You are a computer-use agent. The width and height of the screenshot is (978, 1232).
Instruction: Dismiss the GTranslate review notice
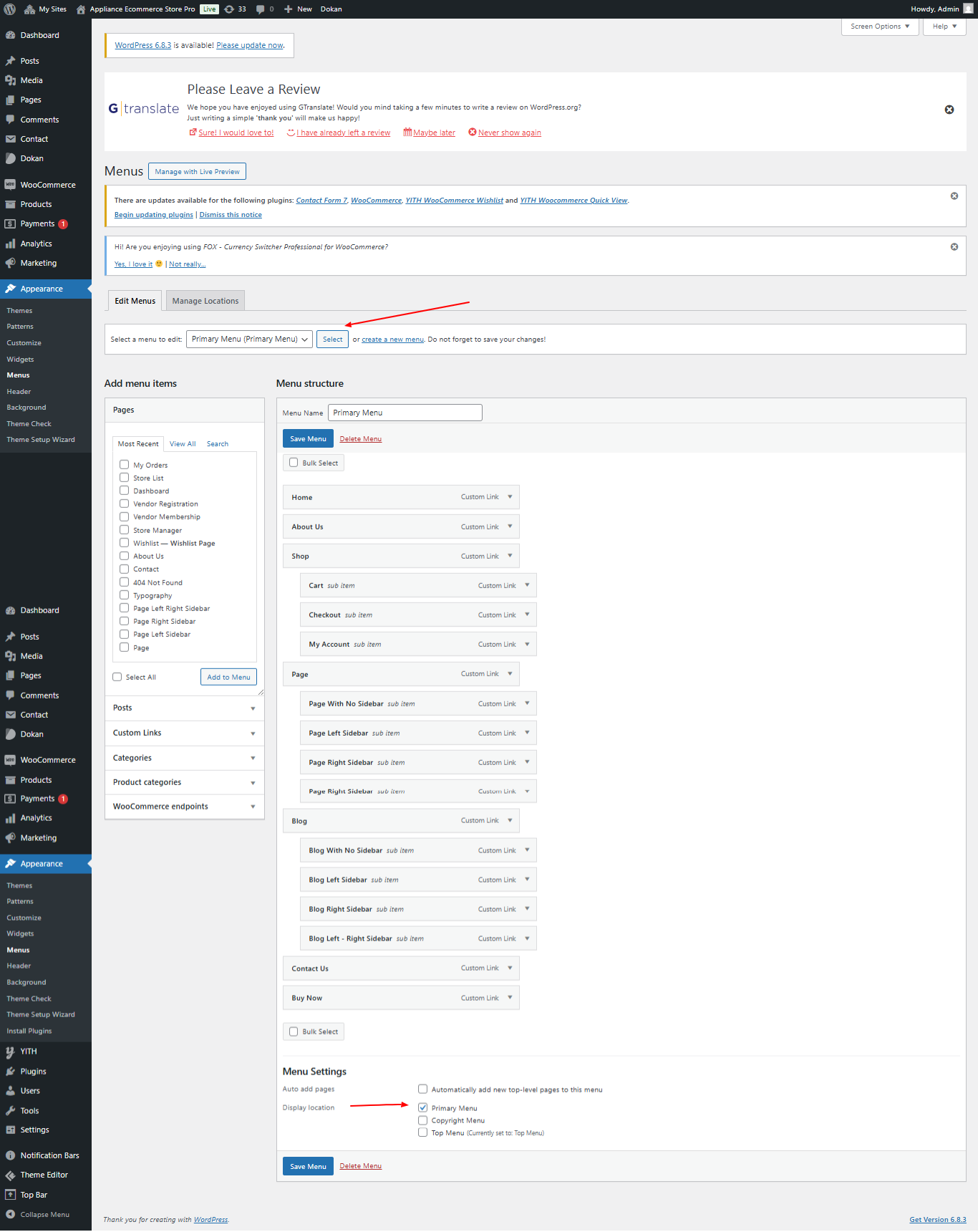click(949, 110)
